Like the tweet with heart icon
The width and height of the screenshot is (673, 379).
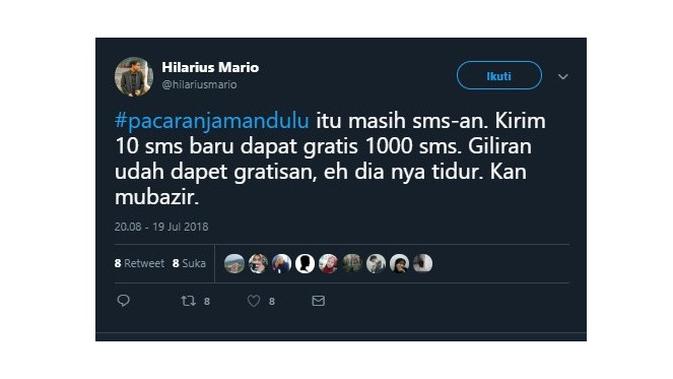(x=254, y=301)
